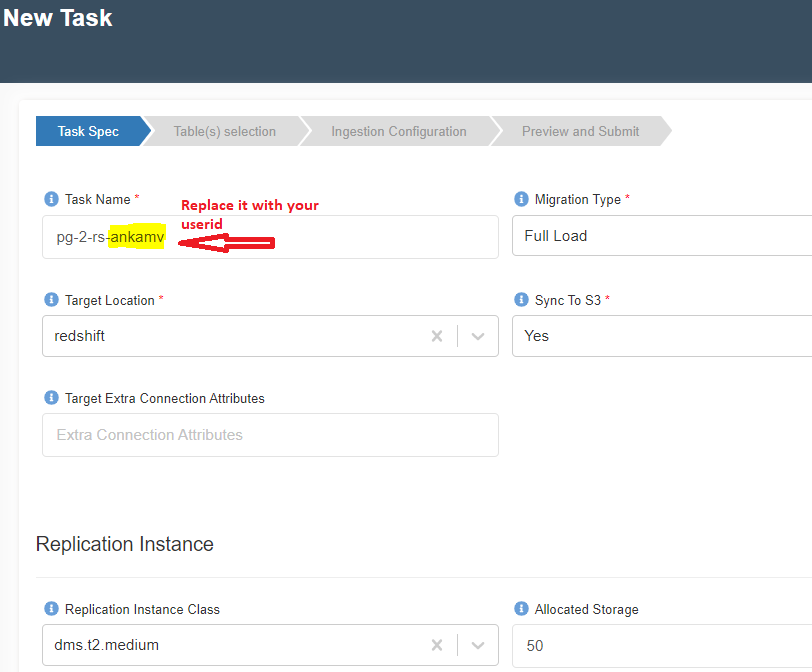Click the Task Name input field
The image size is (812, 672).
point(270,237)
